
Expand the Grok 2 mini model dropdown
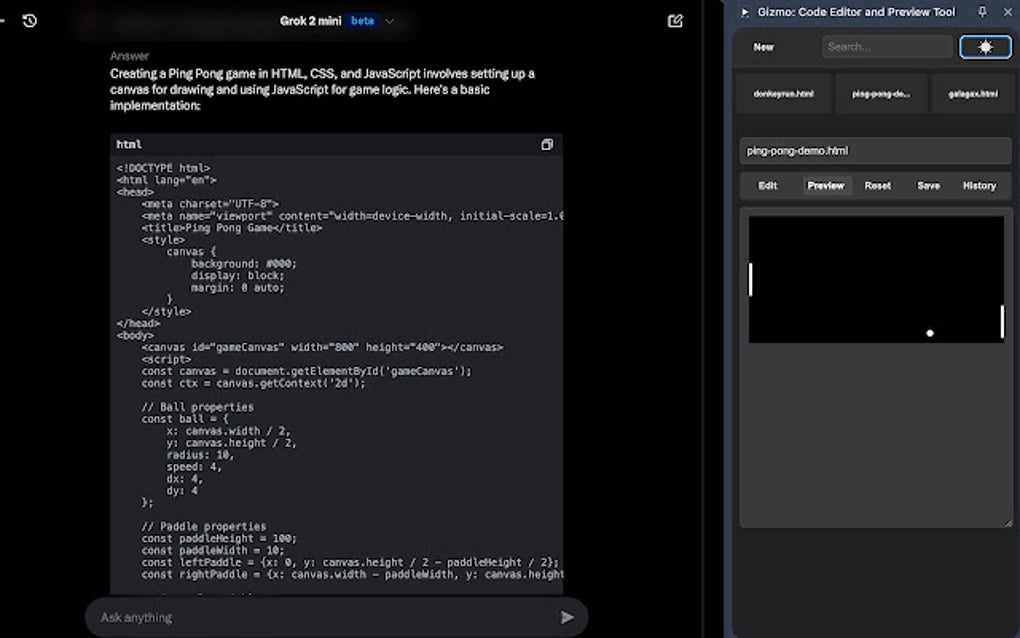(389, 20)
